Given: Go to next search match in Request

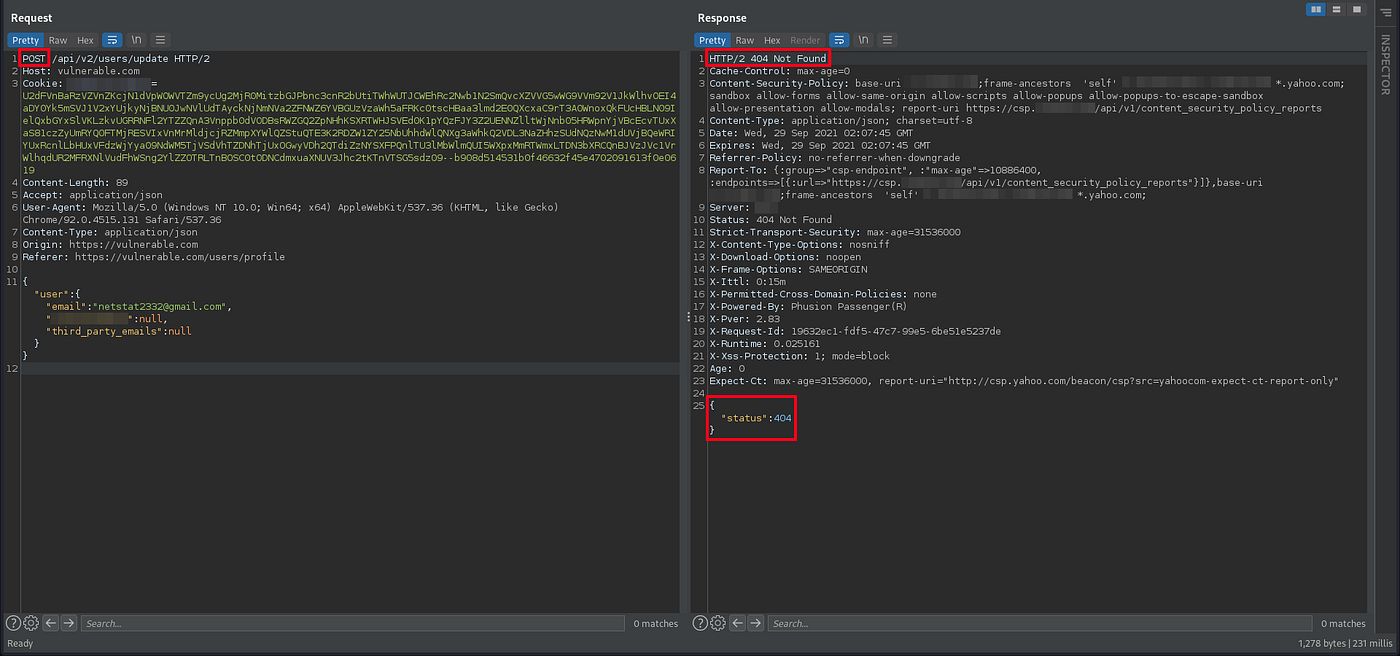Looking at the screenshot, I should pos(68,623).
